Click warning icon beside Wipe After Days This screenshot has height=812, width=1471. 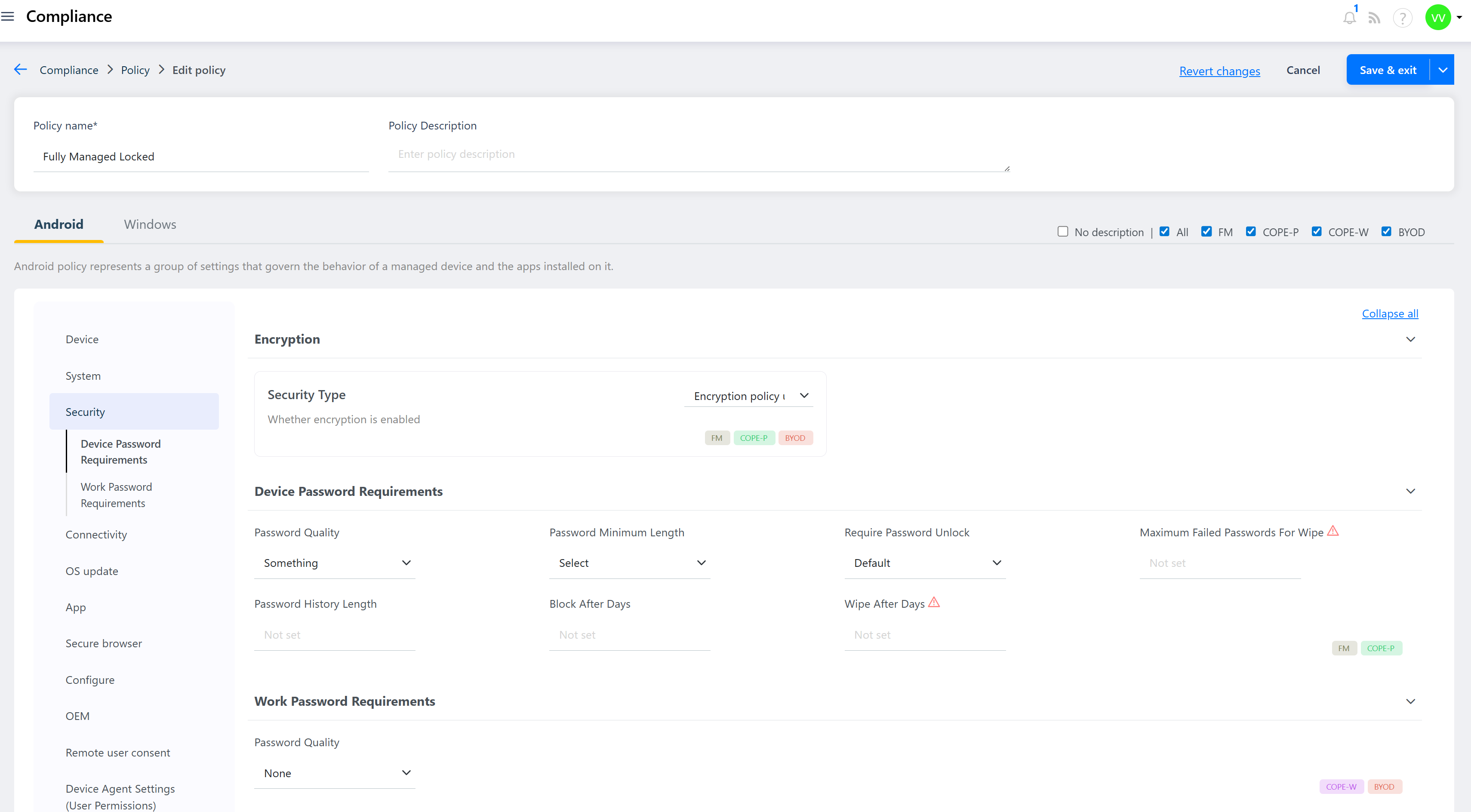pos(934,603)
